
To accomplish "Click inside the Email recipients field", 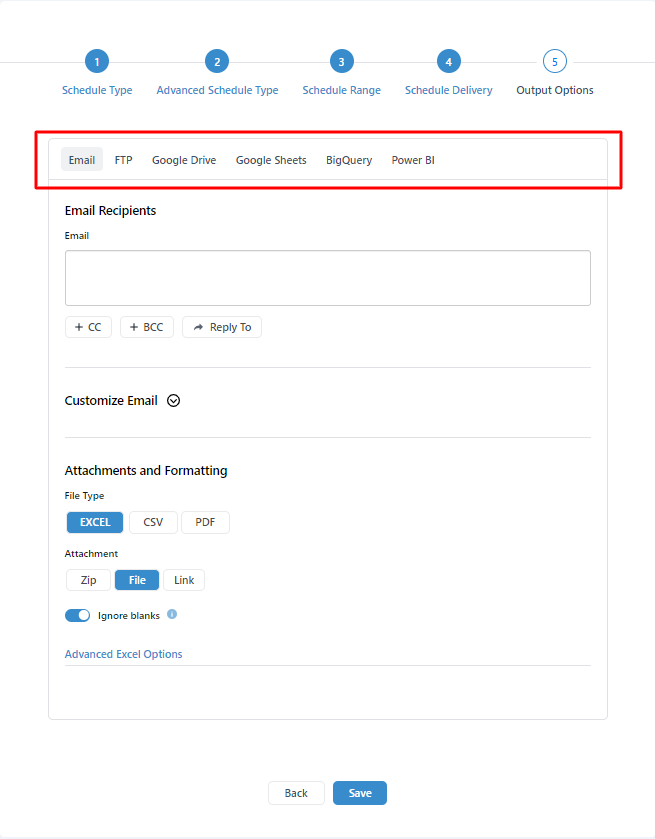I will click(327, 277).
